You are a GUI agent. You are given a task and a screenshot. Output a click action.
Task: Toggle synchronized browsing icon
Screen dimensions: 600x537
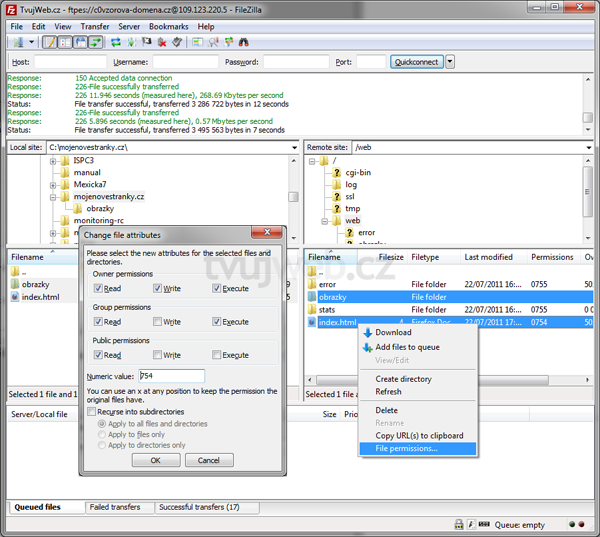(229, 42)
